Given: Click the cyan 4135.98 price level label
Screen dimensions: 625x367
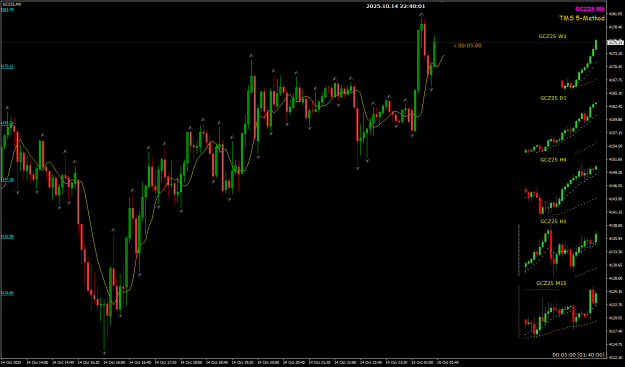Looking at the screenshot, I should [7, 236].
